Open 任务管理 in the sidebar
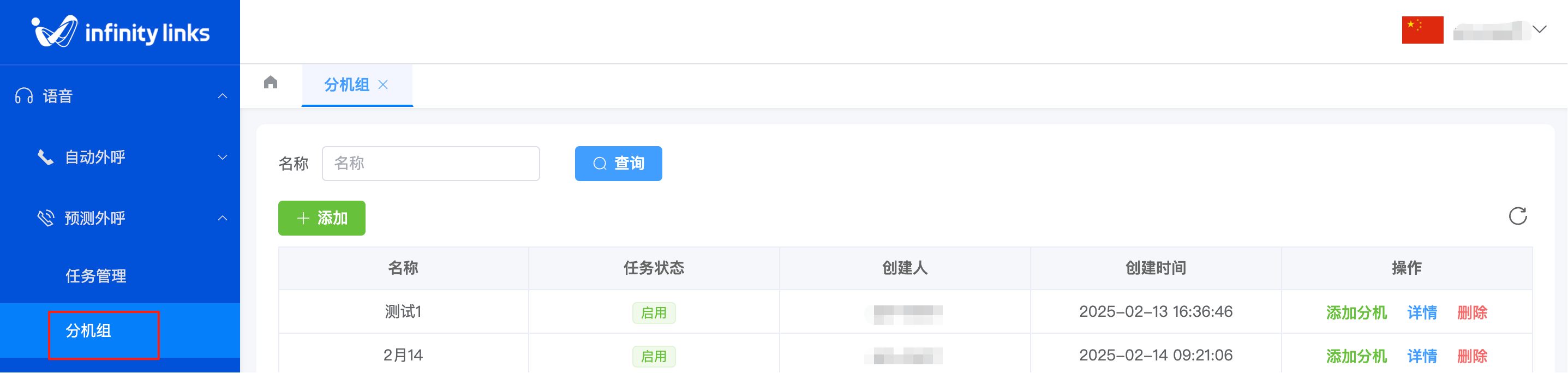The width and height of the screenshot is (1568, 373). click(x=96, y=276)
